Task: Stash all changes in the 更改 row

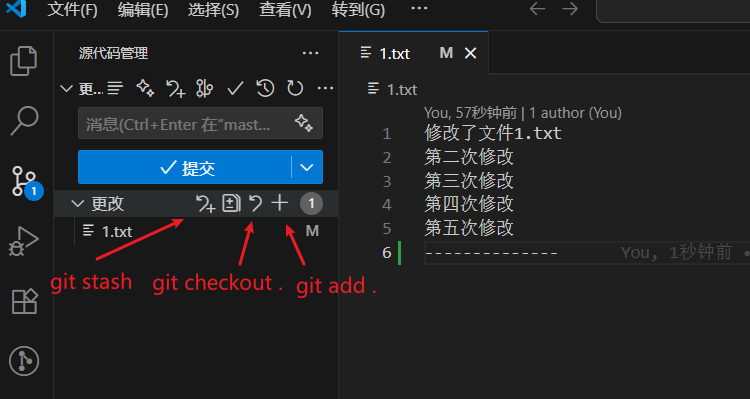Action: [205, 204]
